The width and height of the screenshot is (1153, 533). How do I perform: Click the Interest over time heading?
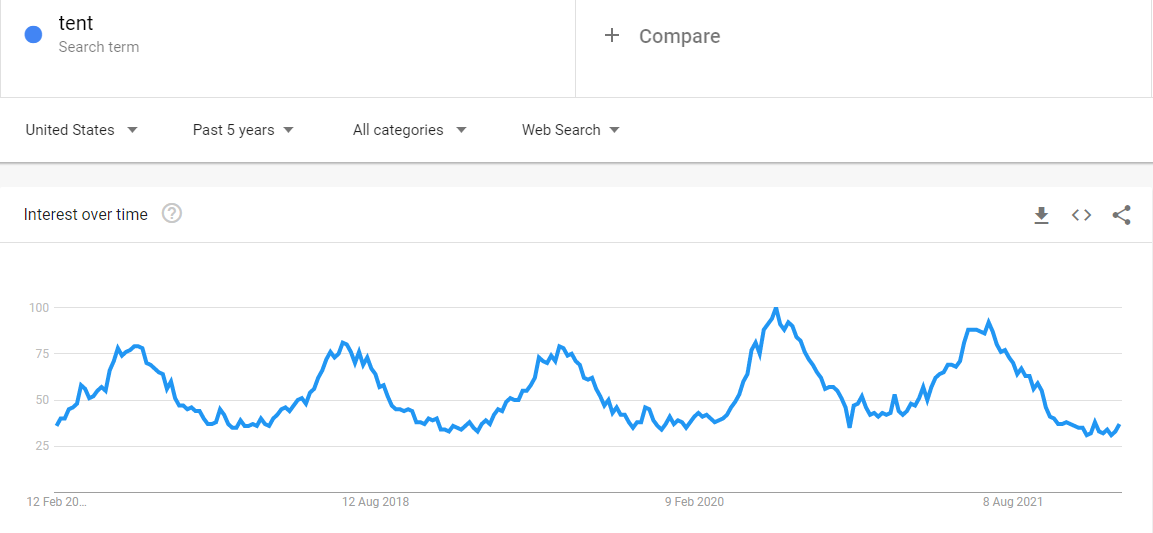pyautogui.click(x=86, y=214)
